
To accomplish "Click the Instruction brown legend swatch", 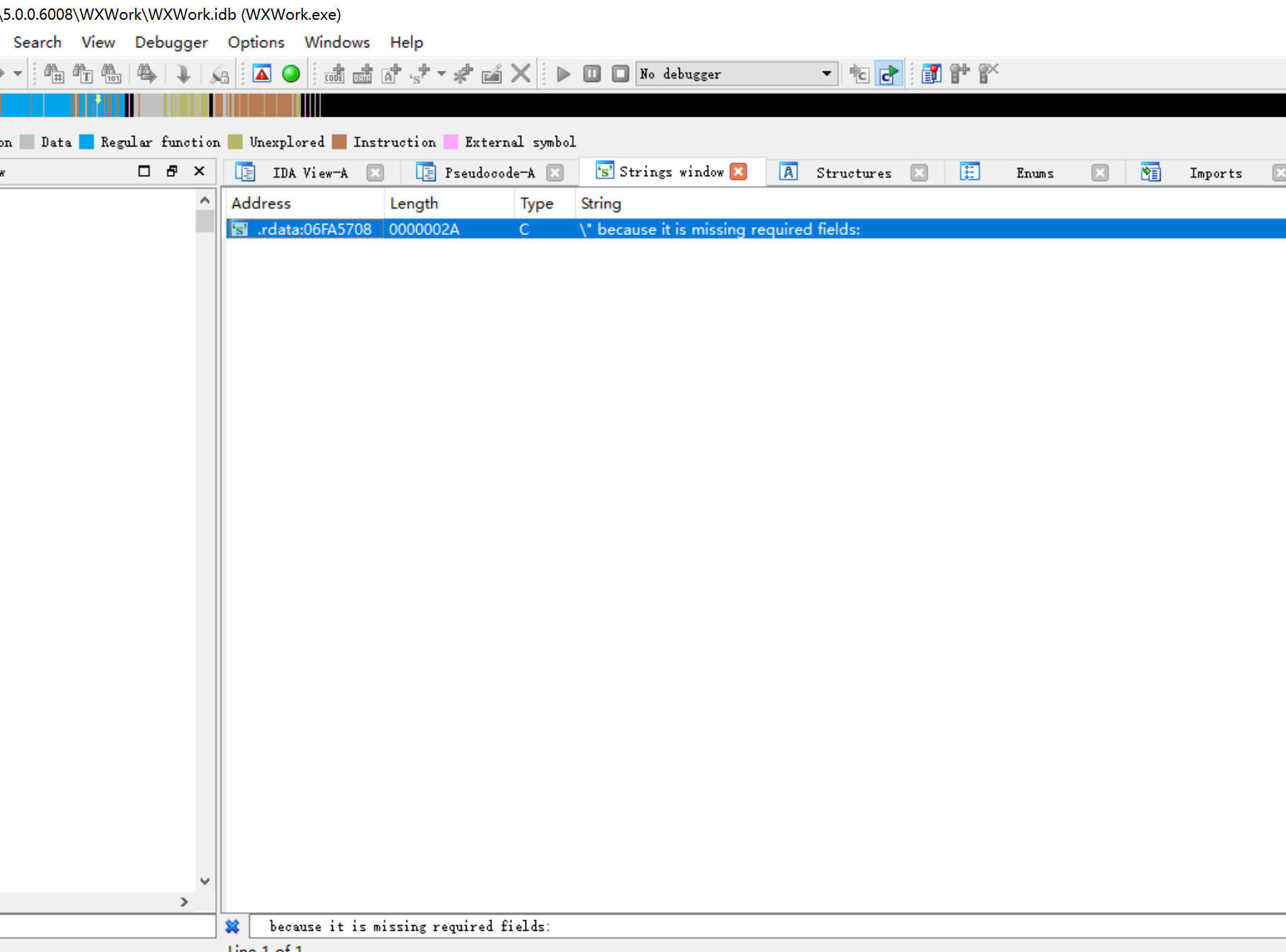I will [339, 142].
